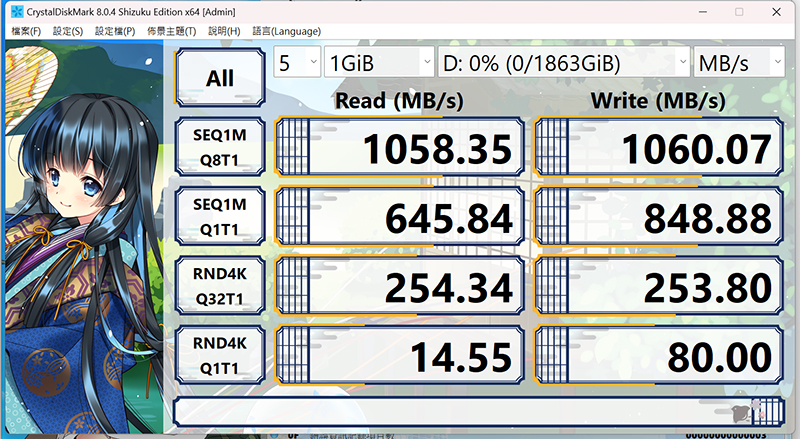Open the test count dropdown showing 5
The image size is (800, 439).
click(x=297, y=62)
